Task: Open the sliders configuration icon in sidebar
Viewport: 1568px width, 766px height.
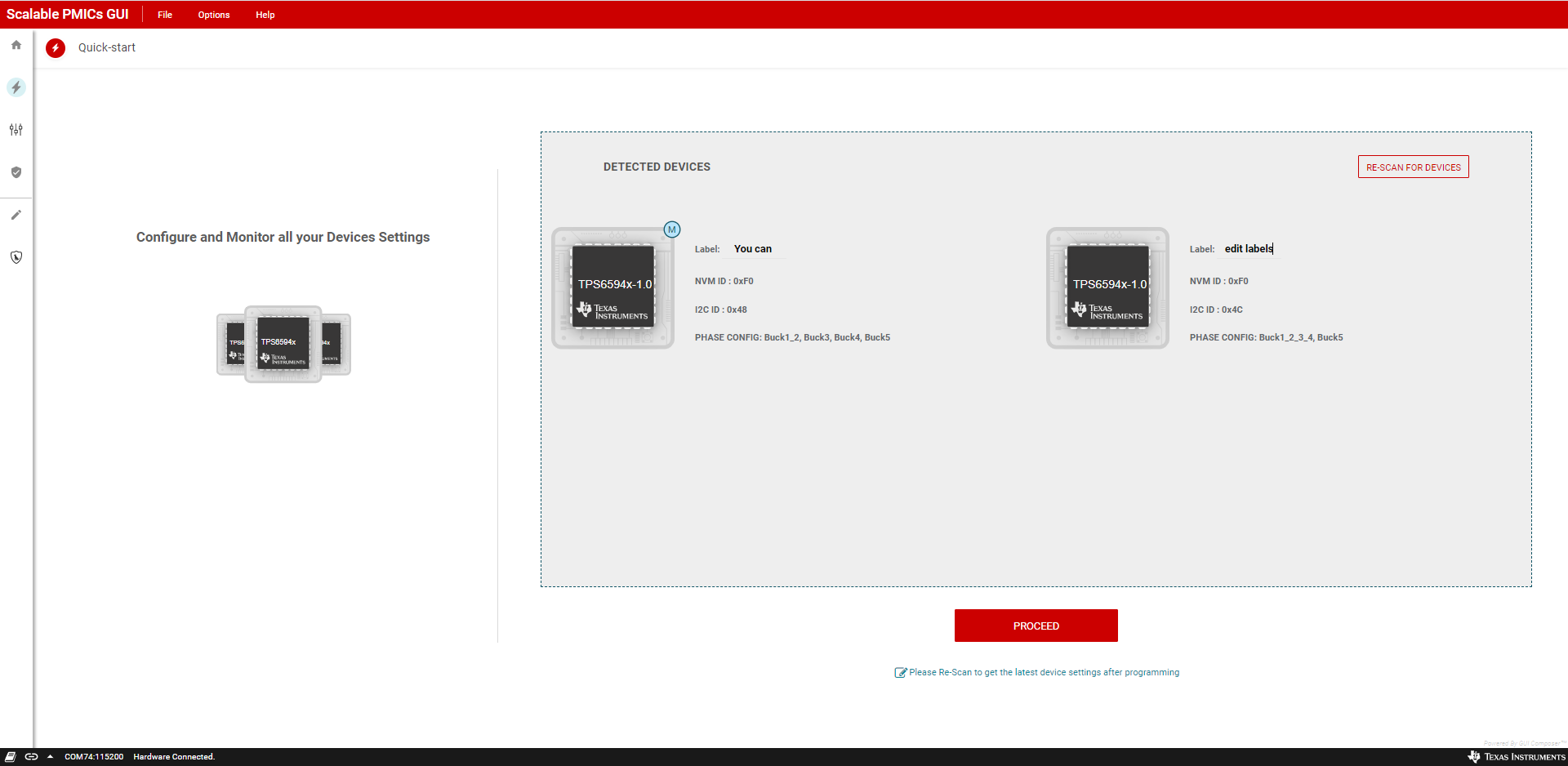Action: point(16,130)
